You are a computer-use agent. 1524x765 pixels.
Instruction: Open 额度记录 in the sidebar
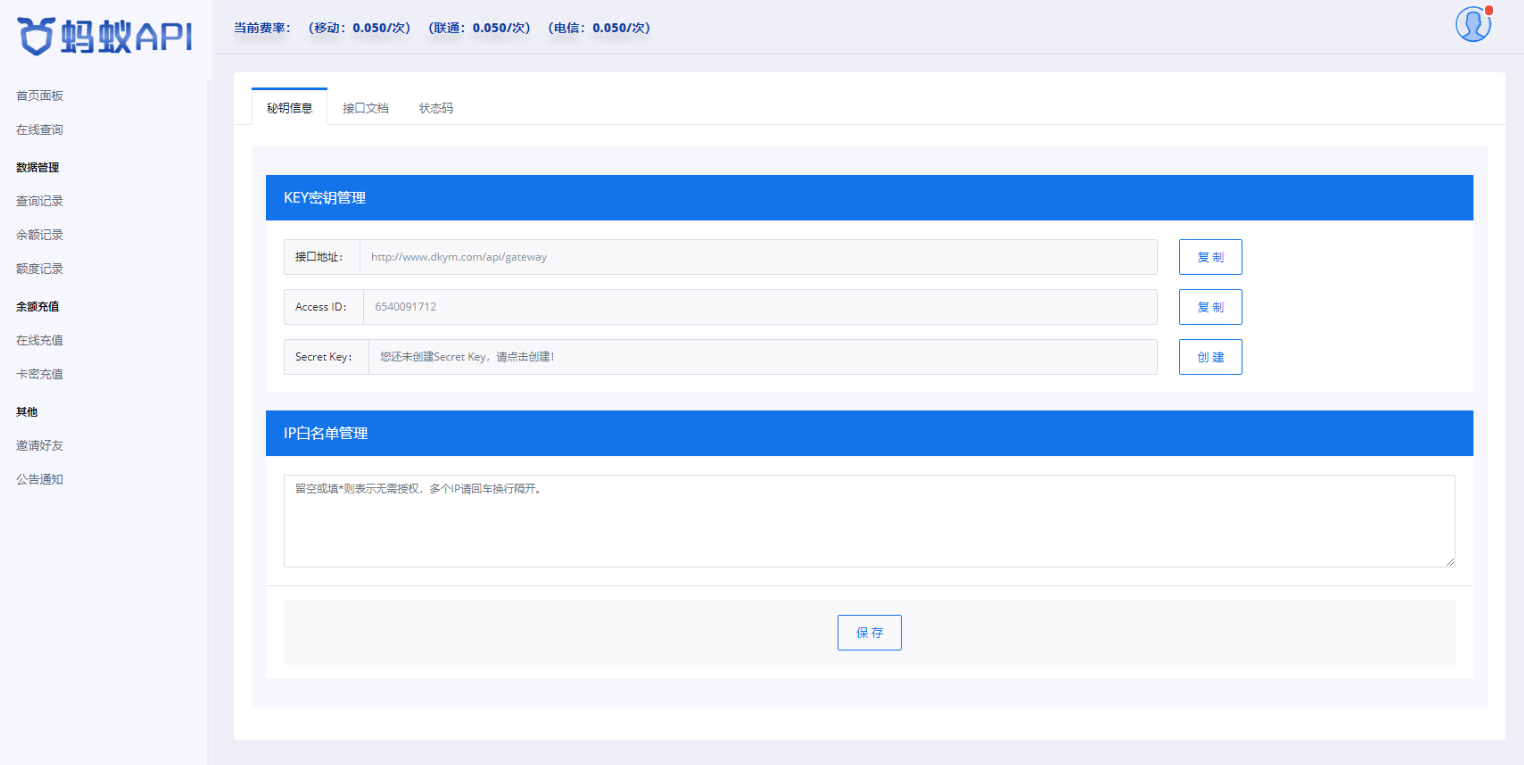click(40, 269)
